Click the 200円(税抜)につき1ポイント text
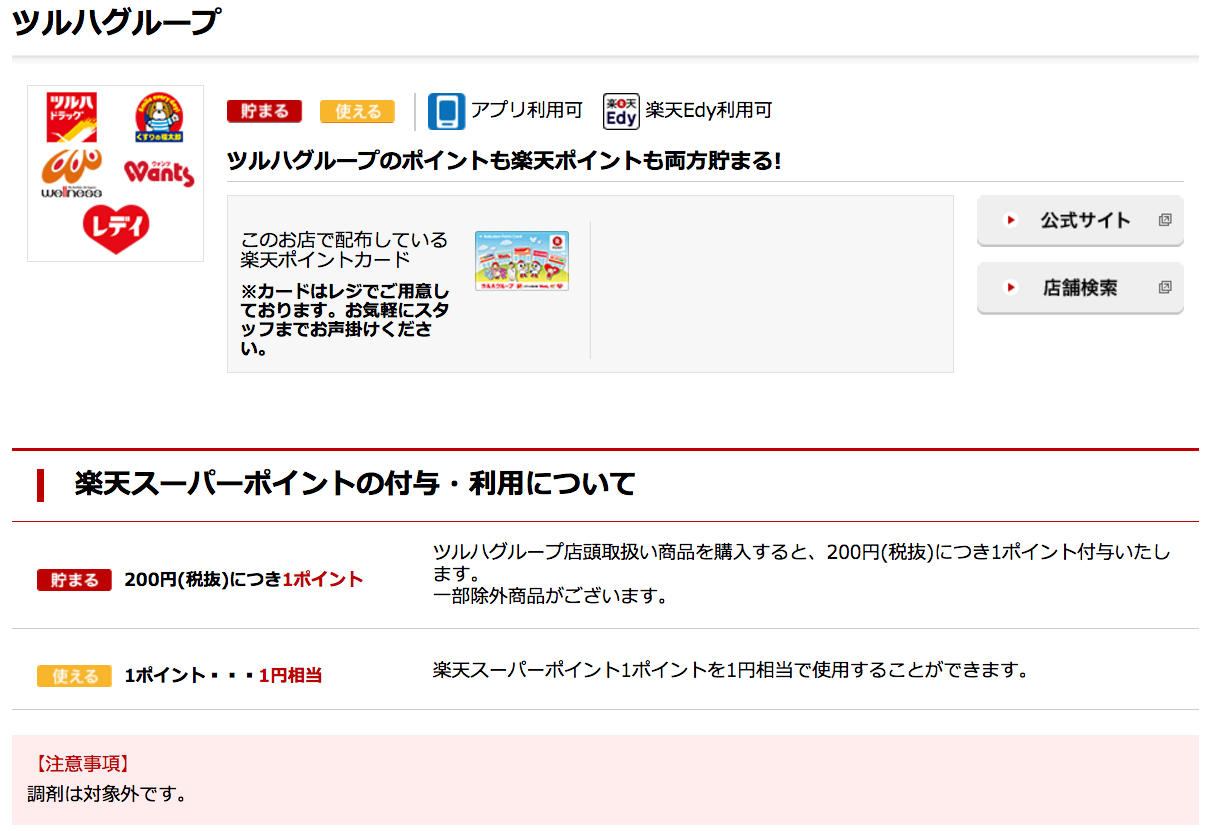This screenshot has width=1225, height=831. 244,580
